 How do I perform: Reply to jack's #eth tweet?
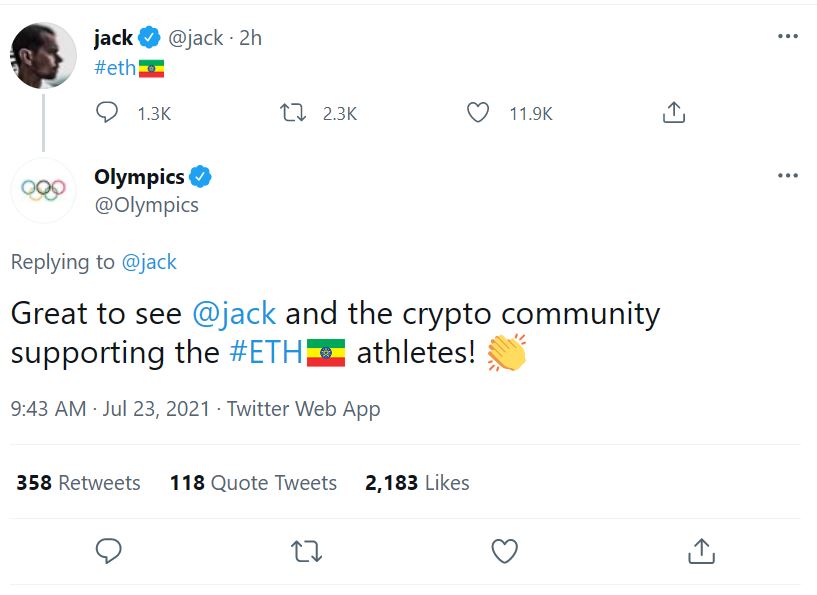tap(107, 113)
